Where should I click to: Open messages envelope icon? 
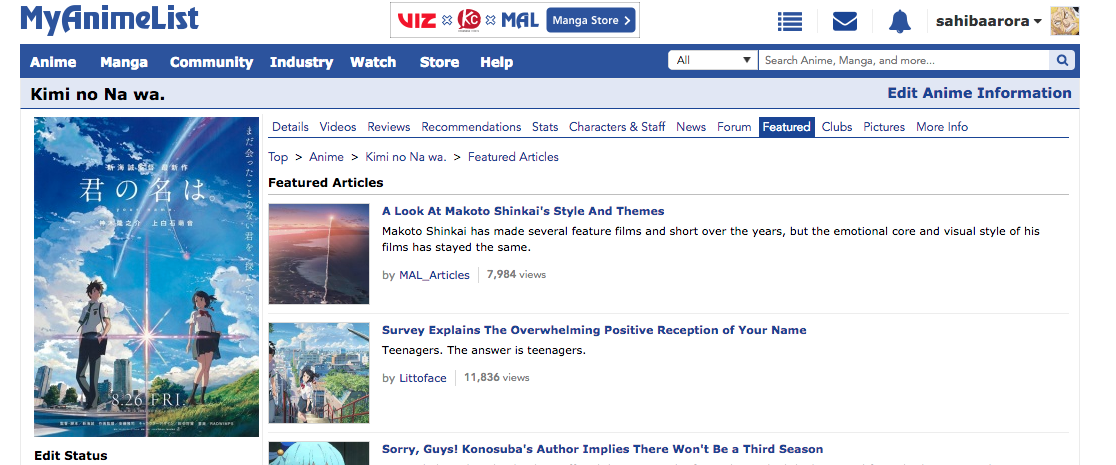coord(845,21)
